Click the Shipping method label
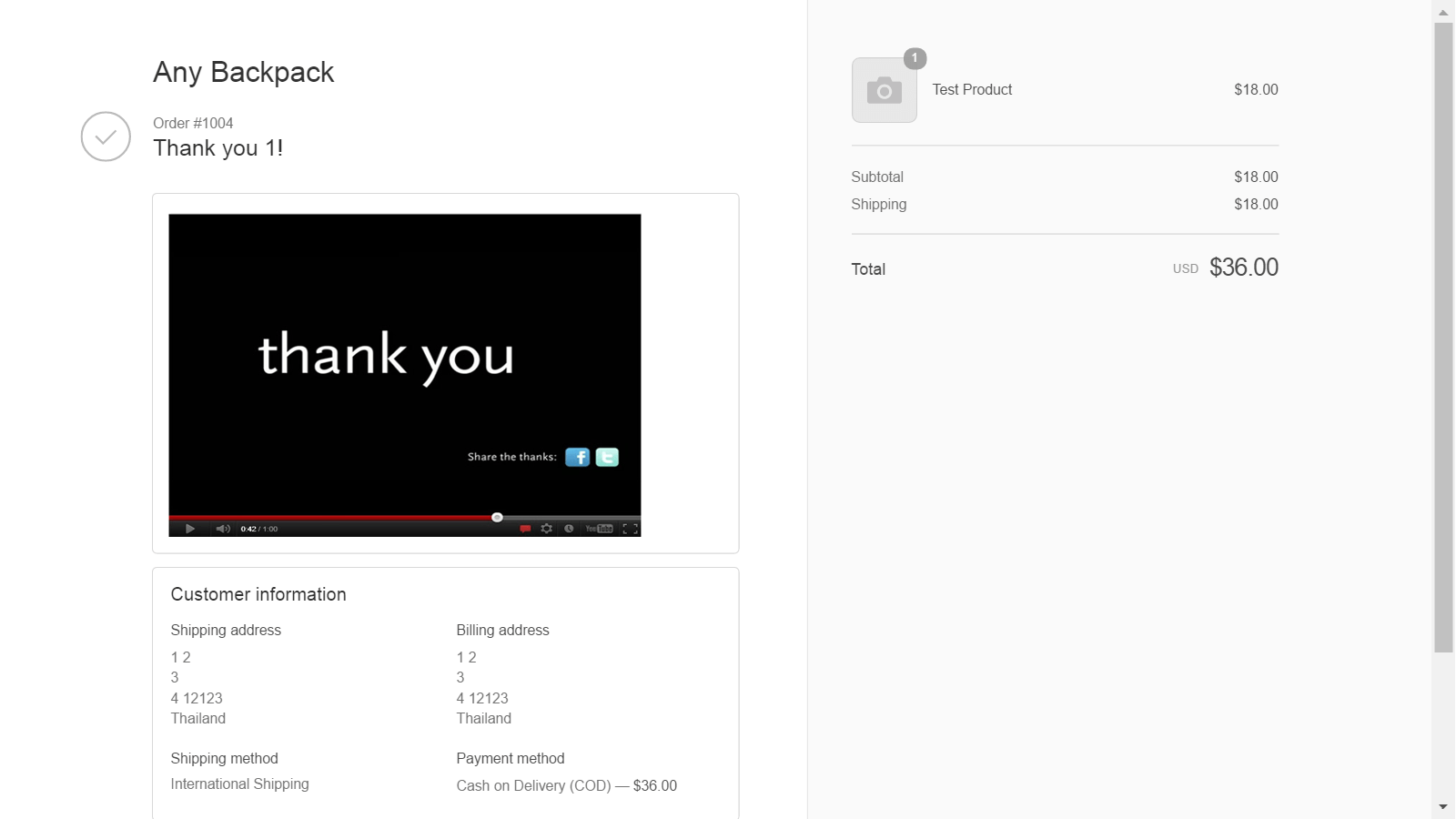This screenshot has width=1456, height=819. 224,758
